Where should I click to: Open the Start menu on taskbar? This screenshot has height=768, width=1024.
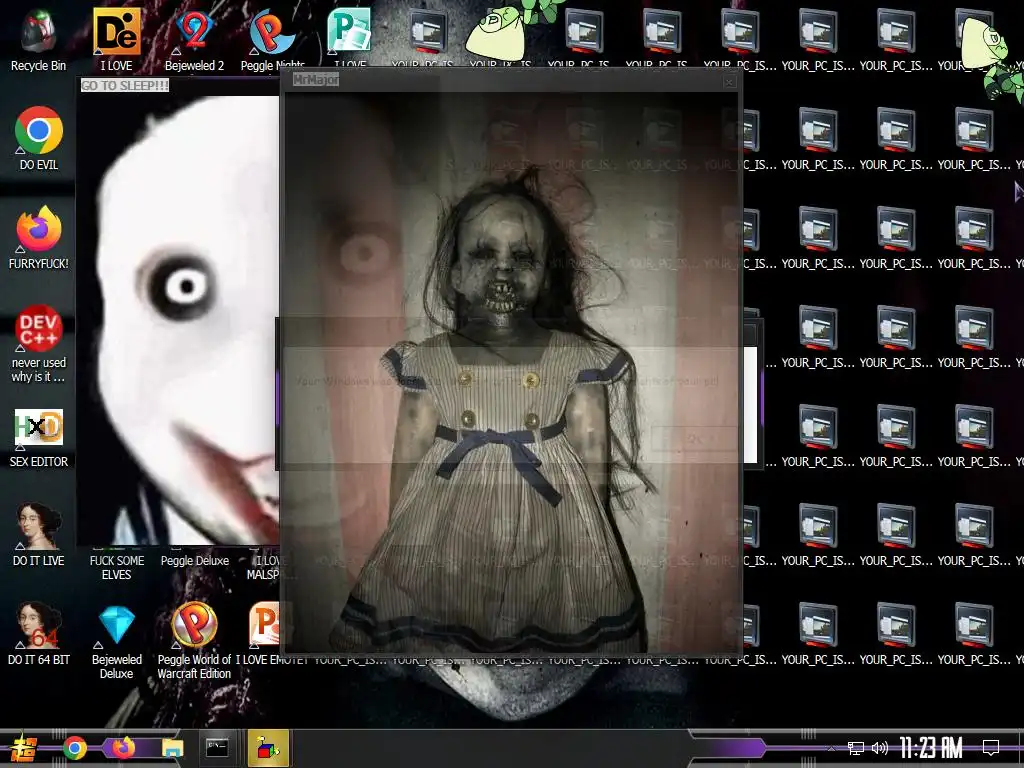tap(24, 748)
